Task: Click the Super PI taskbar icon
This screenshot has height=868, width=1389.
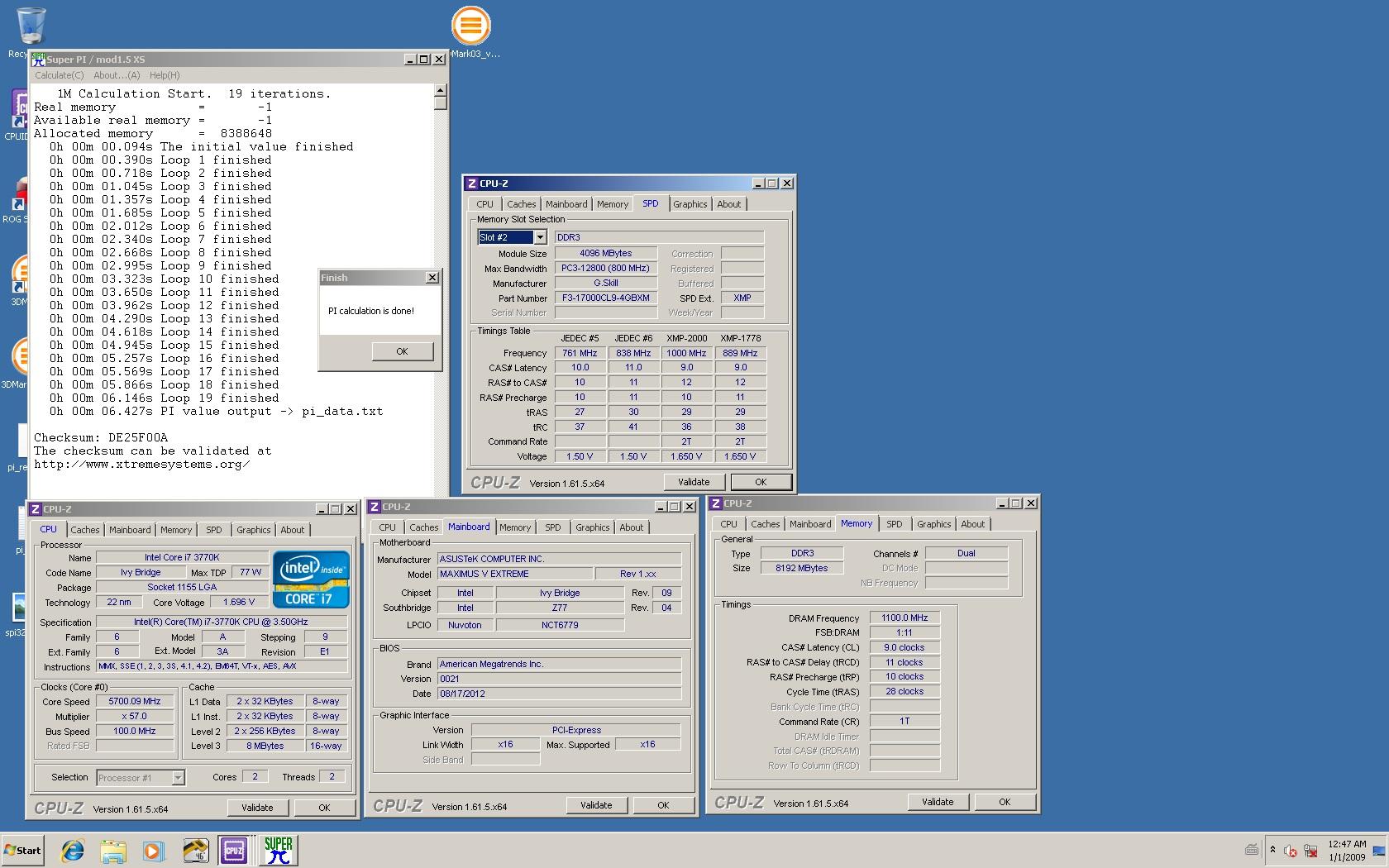Action: coord(279,850)
